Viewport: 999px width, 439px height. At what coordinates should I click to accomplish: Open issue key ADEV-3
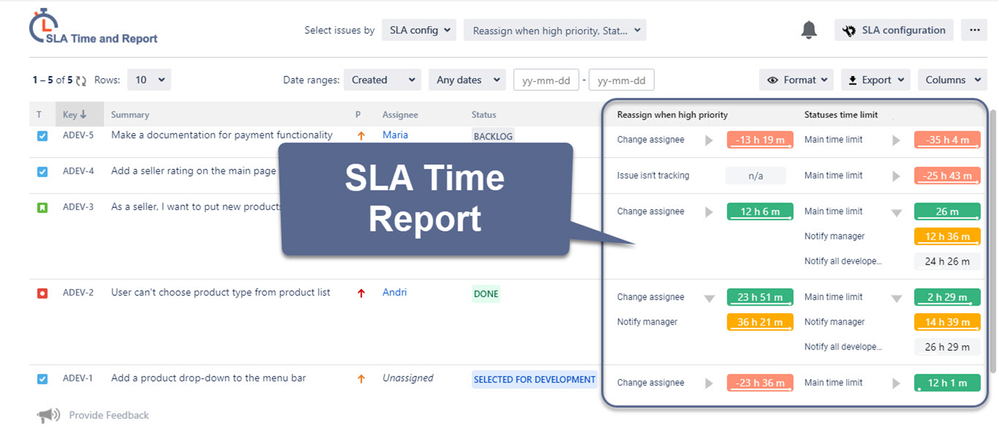(x=78, y=206)
